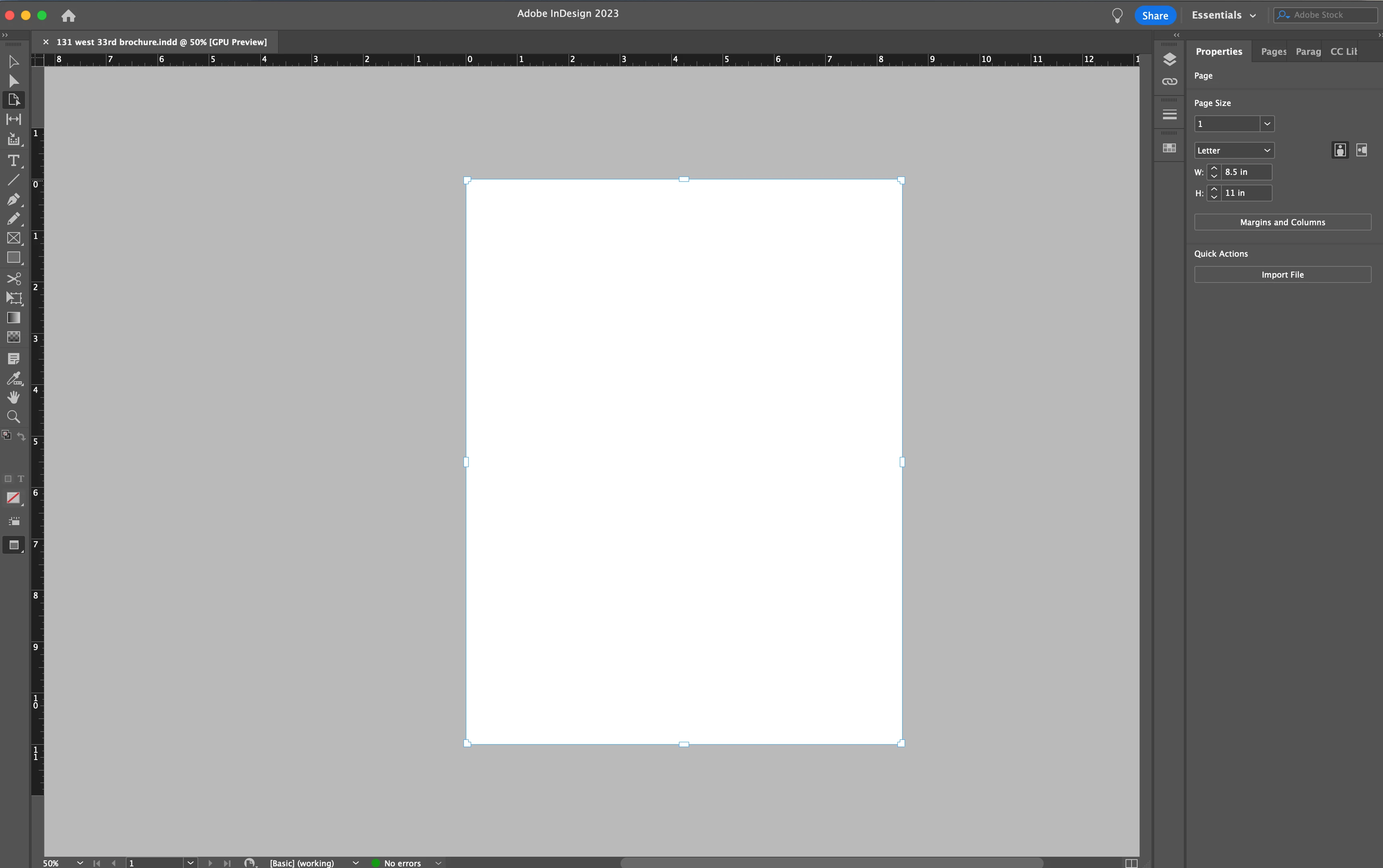Click the Apply None color swatch
This screenshot has width=1383, height=868.
pyautogui.click(x=13, y=498)
